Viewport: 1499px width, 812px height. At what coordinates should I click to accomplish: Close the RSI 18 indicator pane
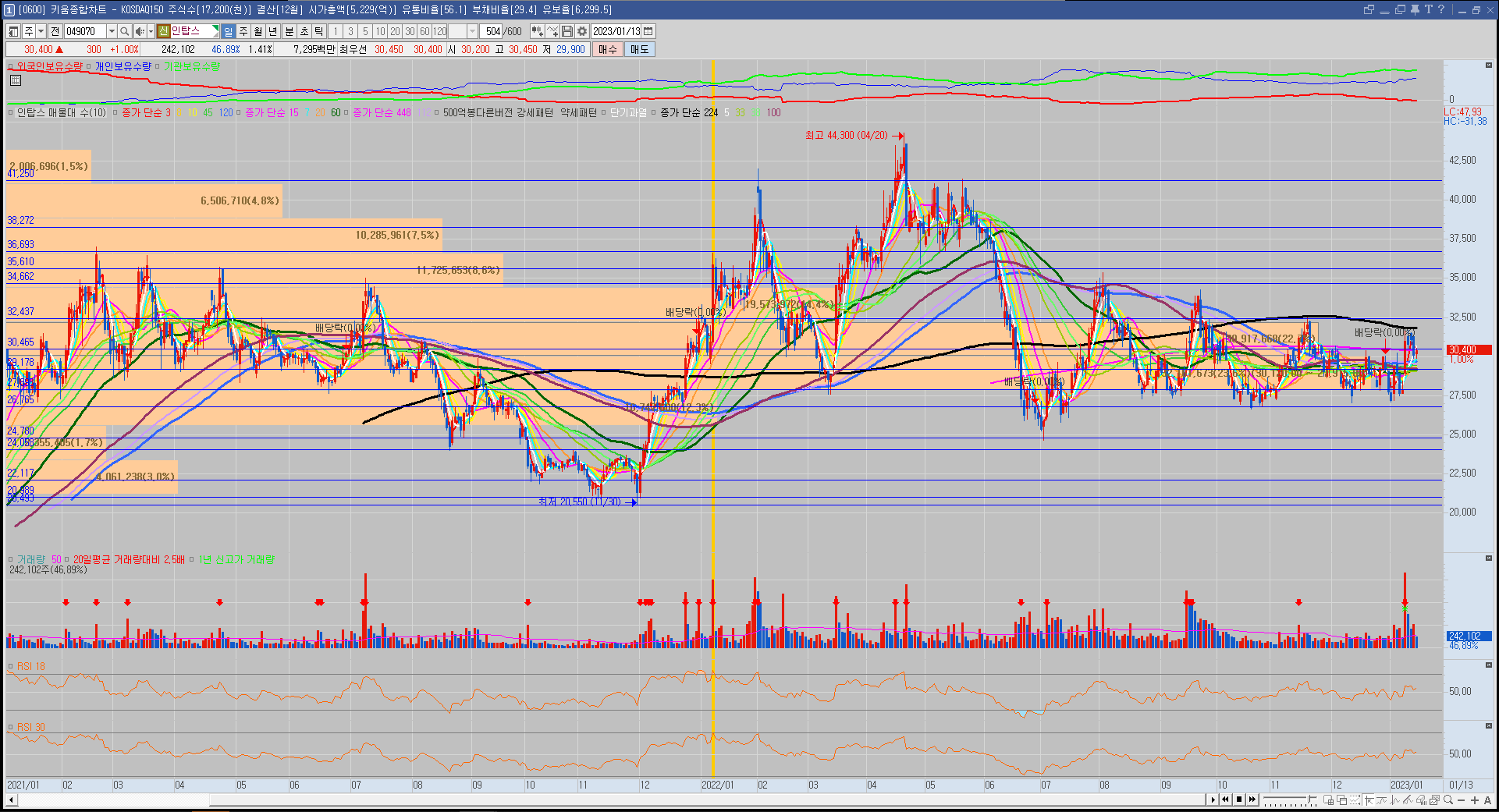click(1489, 665)
